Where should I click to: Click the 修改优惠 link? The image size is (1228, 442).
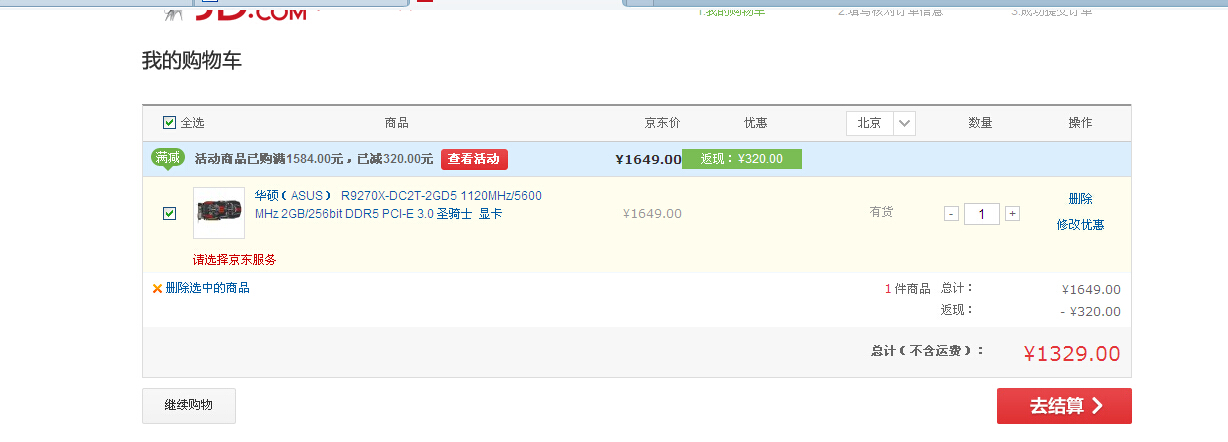click(1080, 225)
